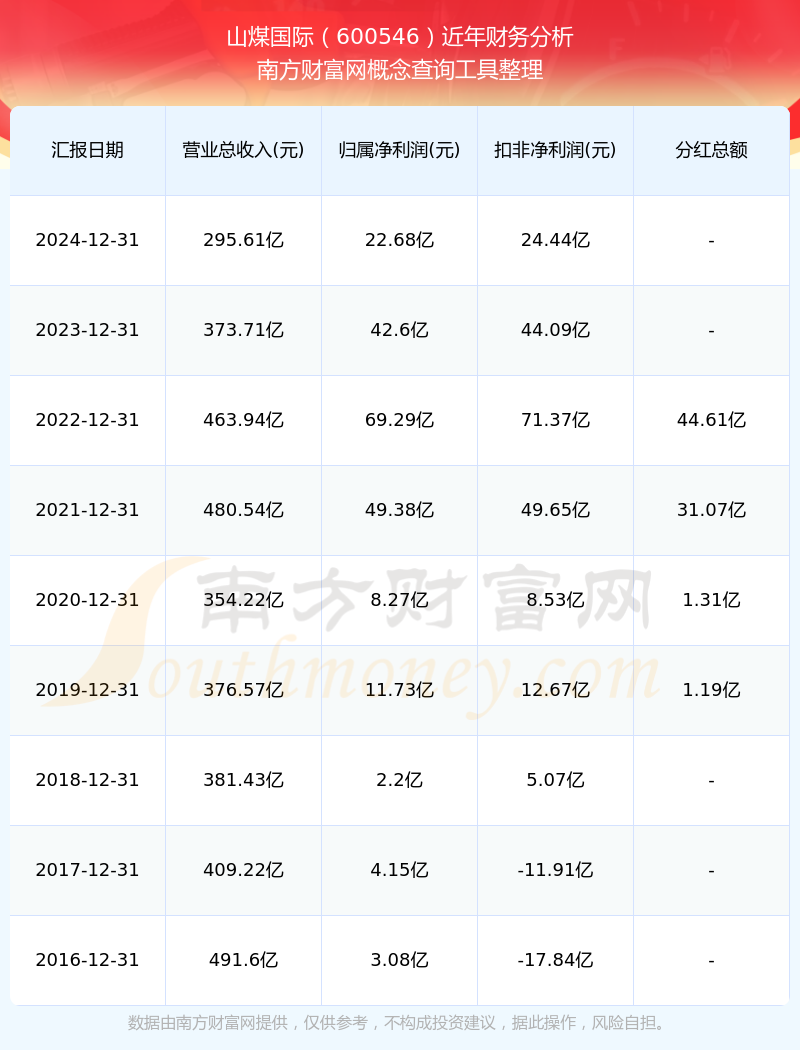Click the value 49.65亿
The image size is (800, 1050).
click(556, 510)
